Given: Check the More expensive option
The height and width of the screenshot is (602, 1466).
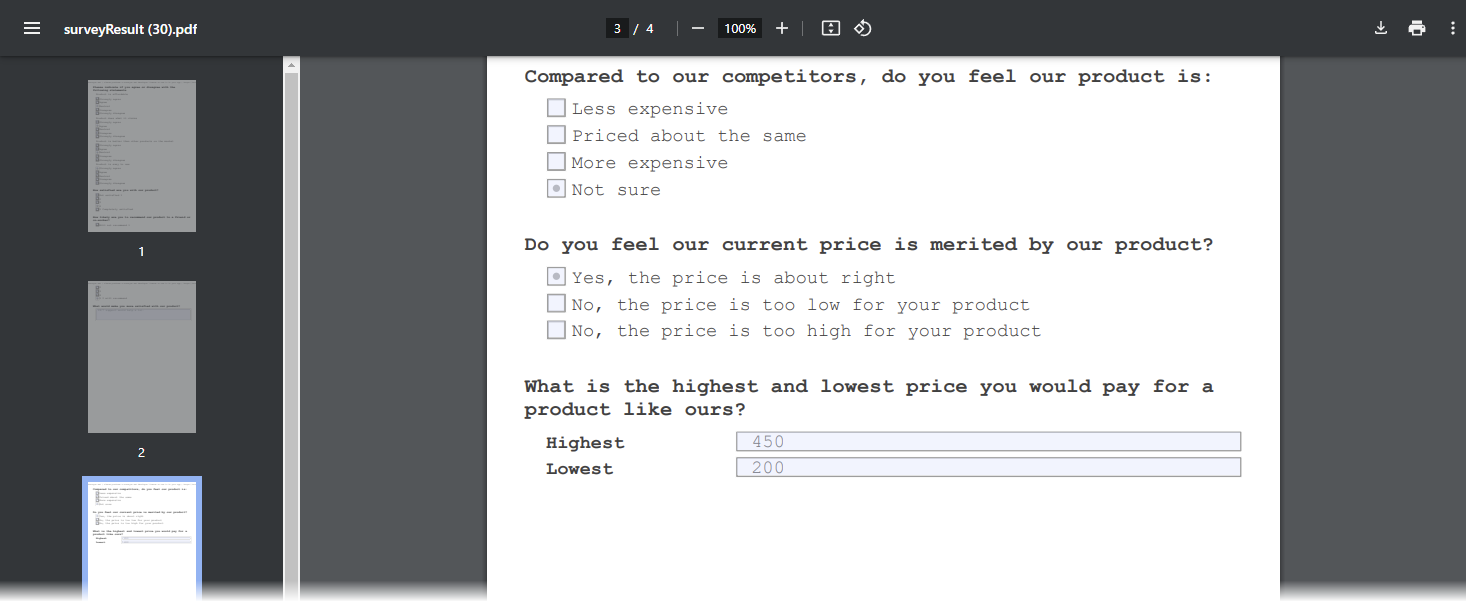Looking at the screenshot, I should pos(556,161).
